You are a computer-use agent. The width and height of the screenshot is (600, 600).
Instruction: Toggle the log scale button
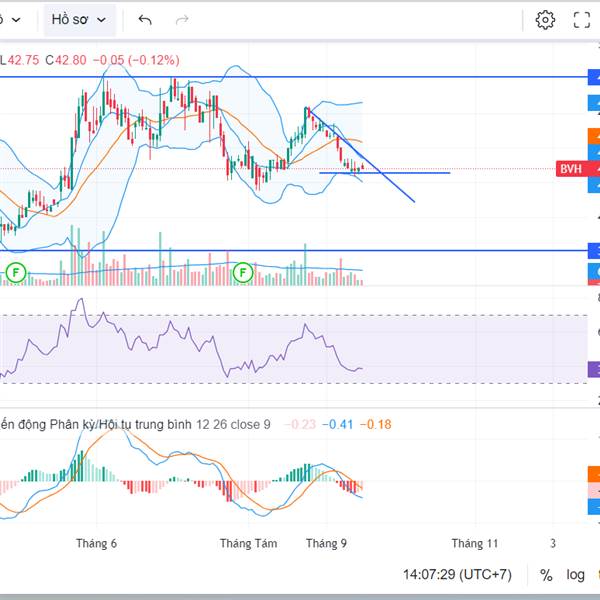click(x=575, y=575)
